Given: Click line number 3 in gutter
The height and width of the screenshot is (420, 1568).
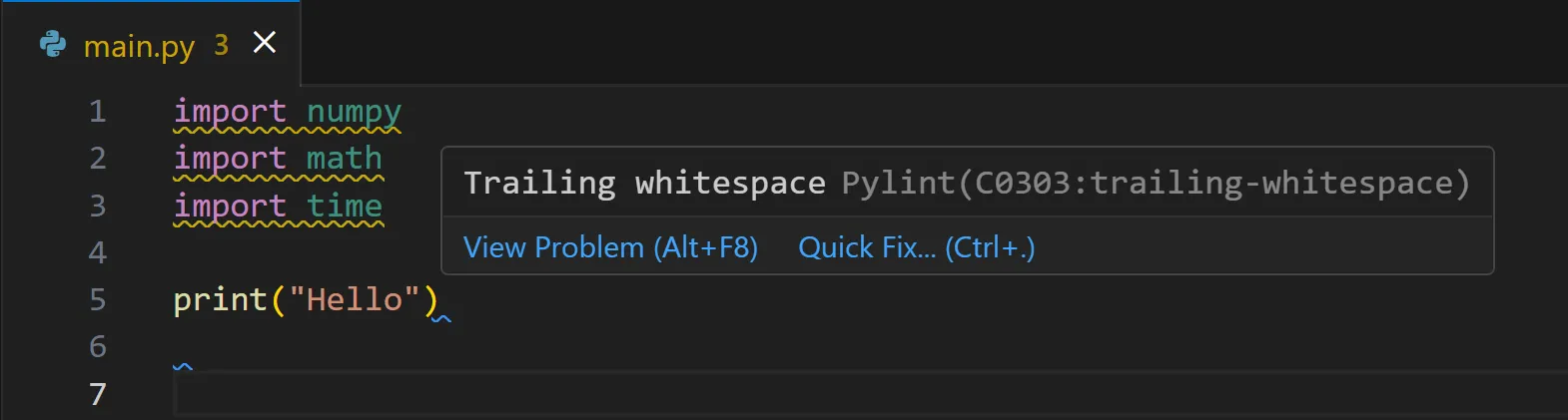Looking at the screenshot, I should tap(97, 206).
